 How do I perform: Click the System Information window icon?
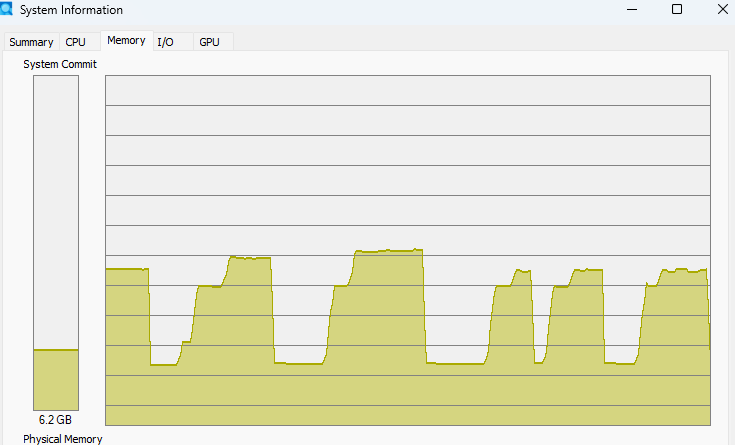pyautogui.click(x=6, y=8)
